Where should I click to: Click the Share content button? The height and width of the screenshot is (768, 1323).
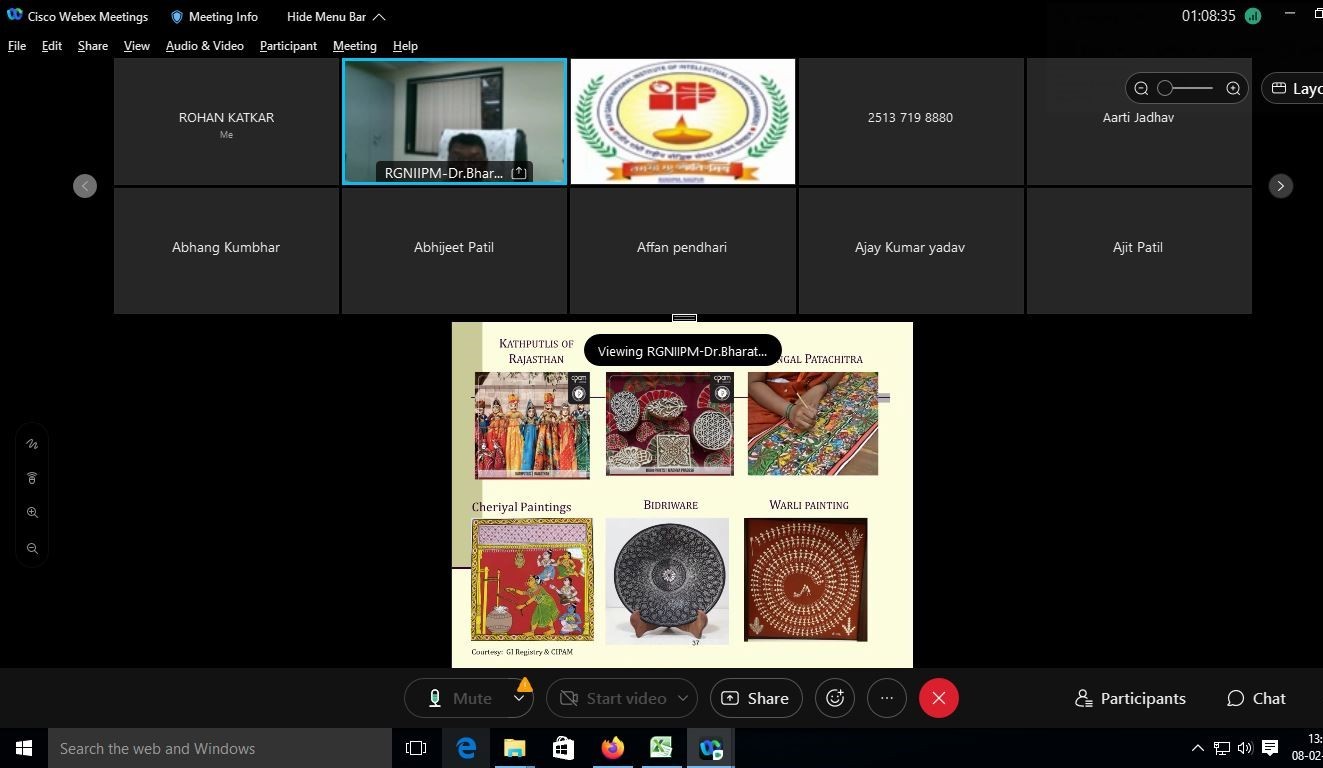pyautogui.click(x=755, y=698)
